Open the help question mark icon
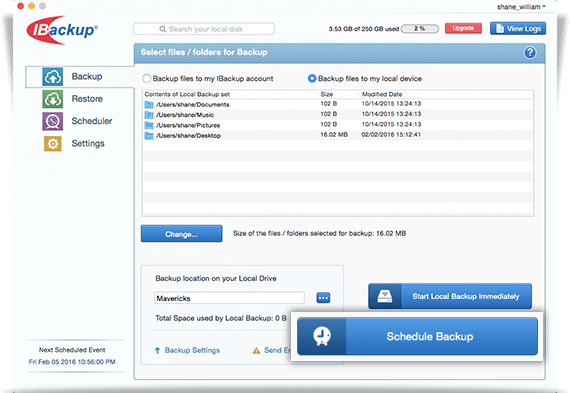 [x=530, y=53]
